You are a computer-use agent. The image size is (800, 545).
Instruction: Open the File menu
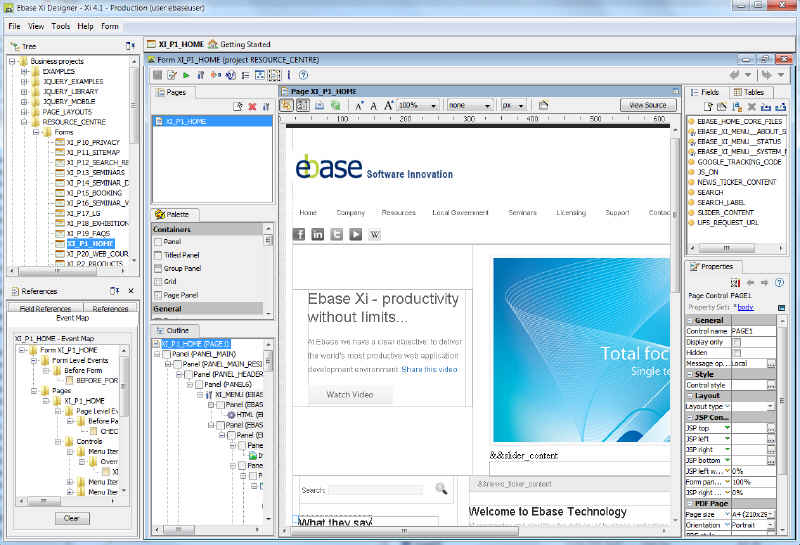click(x=14, y=26)
